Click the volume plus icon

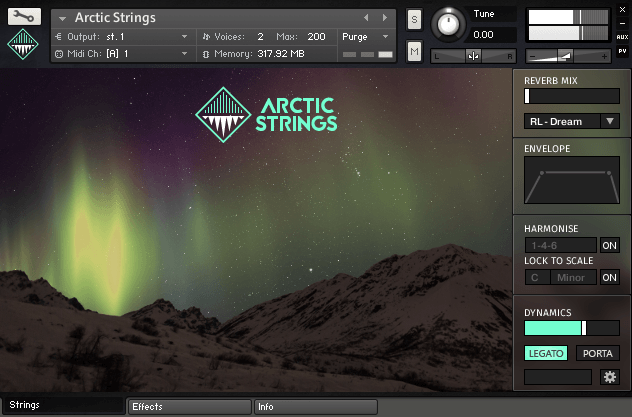[604, 56]
